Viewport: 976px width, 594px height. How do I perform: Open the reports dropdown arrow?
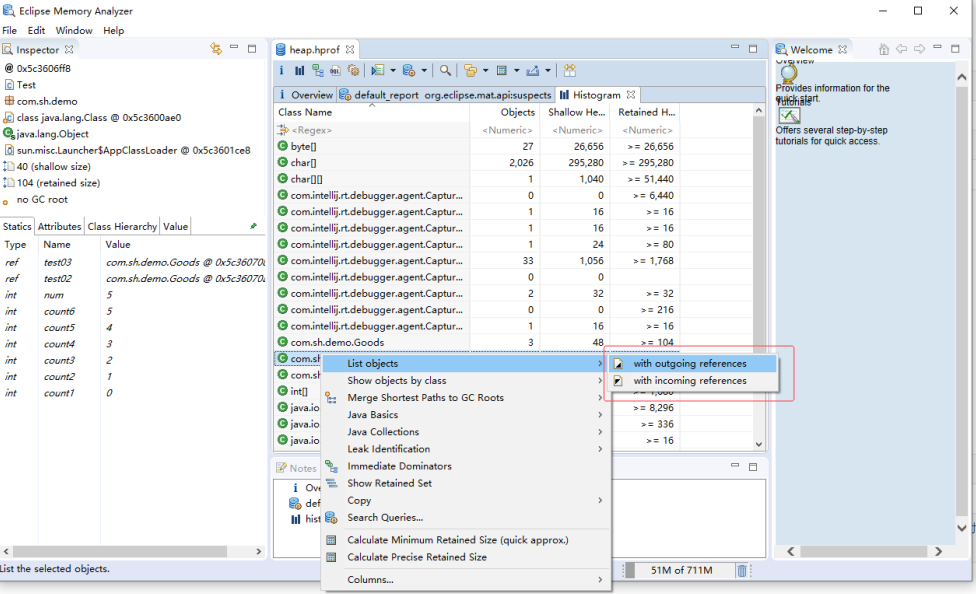(x=393, y=70)
